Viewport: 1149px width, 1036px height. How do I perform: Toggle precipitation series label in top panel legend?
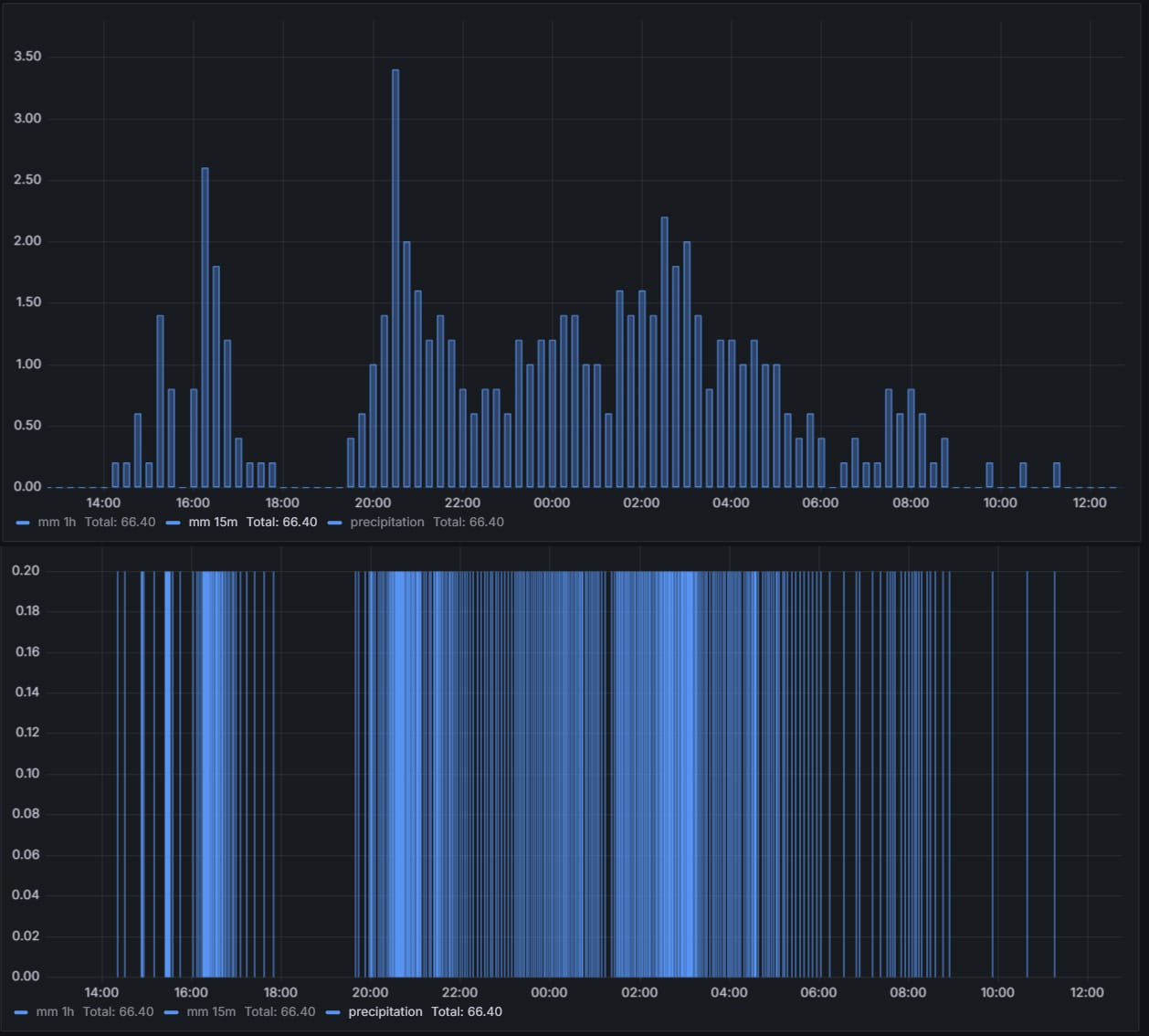click(387, 523)
